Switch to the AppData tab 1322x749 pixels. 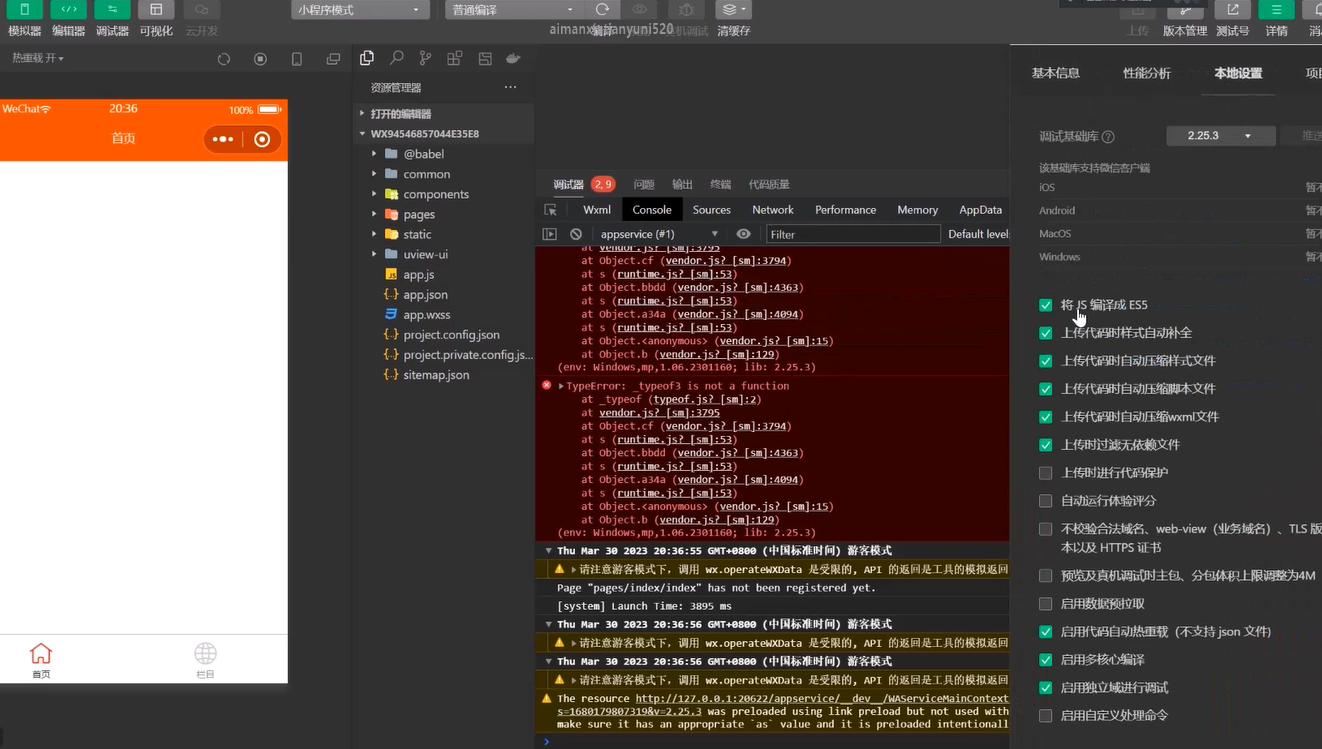coord(980,210)
